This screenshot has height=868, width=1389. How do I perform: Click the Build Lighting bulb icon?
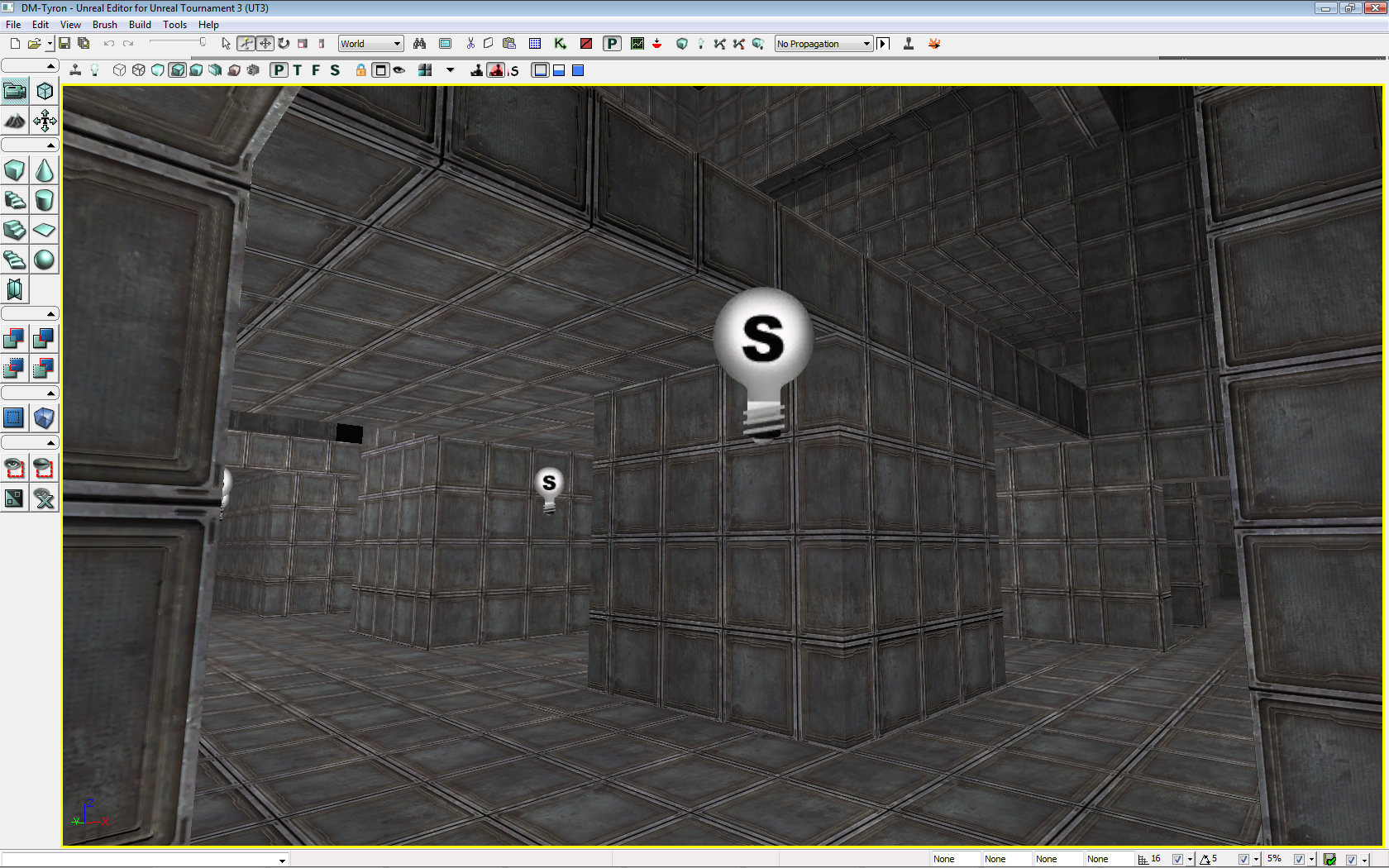[701, 44]
